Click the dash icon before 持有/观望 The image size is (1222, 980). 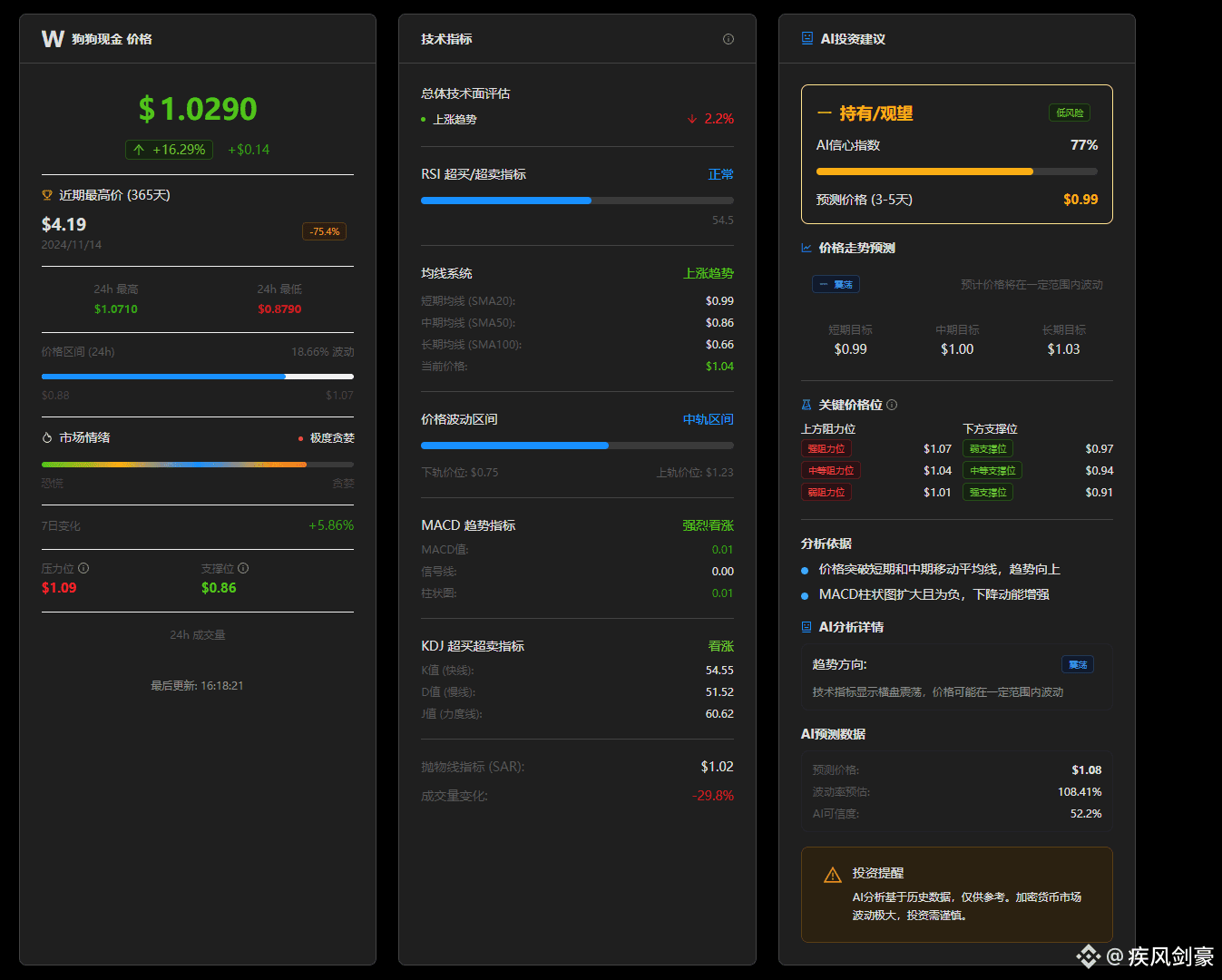pos(824,113)
